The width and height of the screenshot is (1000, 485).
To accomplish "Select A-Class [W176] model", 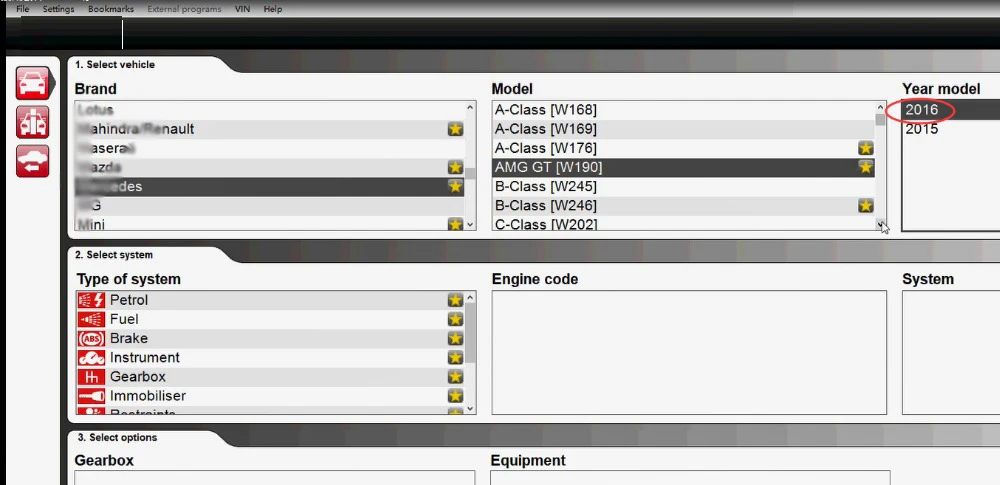I will click(x=684, y=149).
